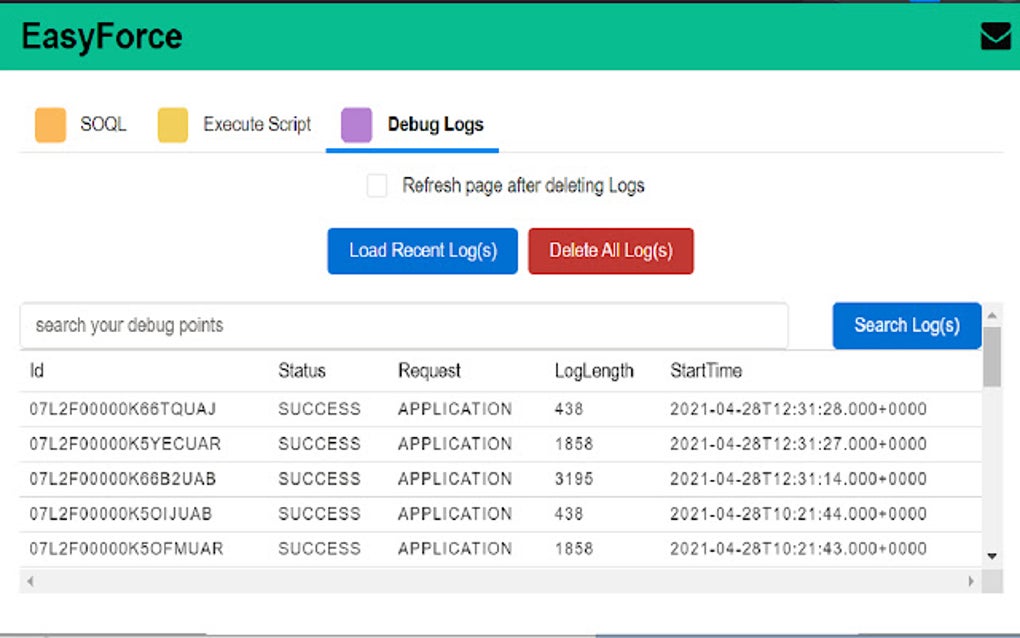Select the Debug Logs tab
This screenshot has width=1020, height=638.
tap(435, 125)
